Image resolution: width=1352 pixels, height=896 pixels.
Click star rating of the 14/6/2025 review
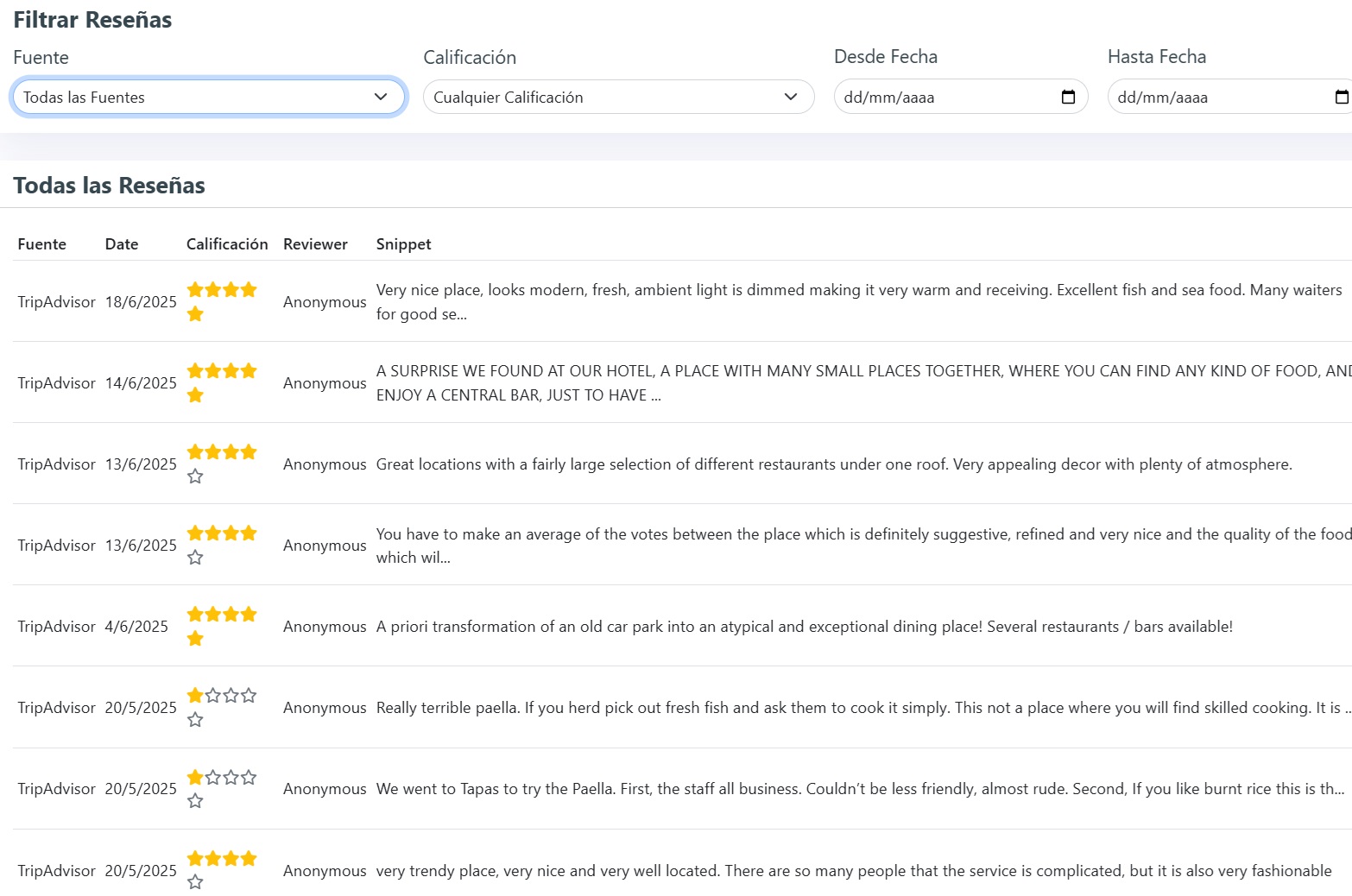(222, 382)
